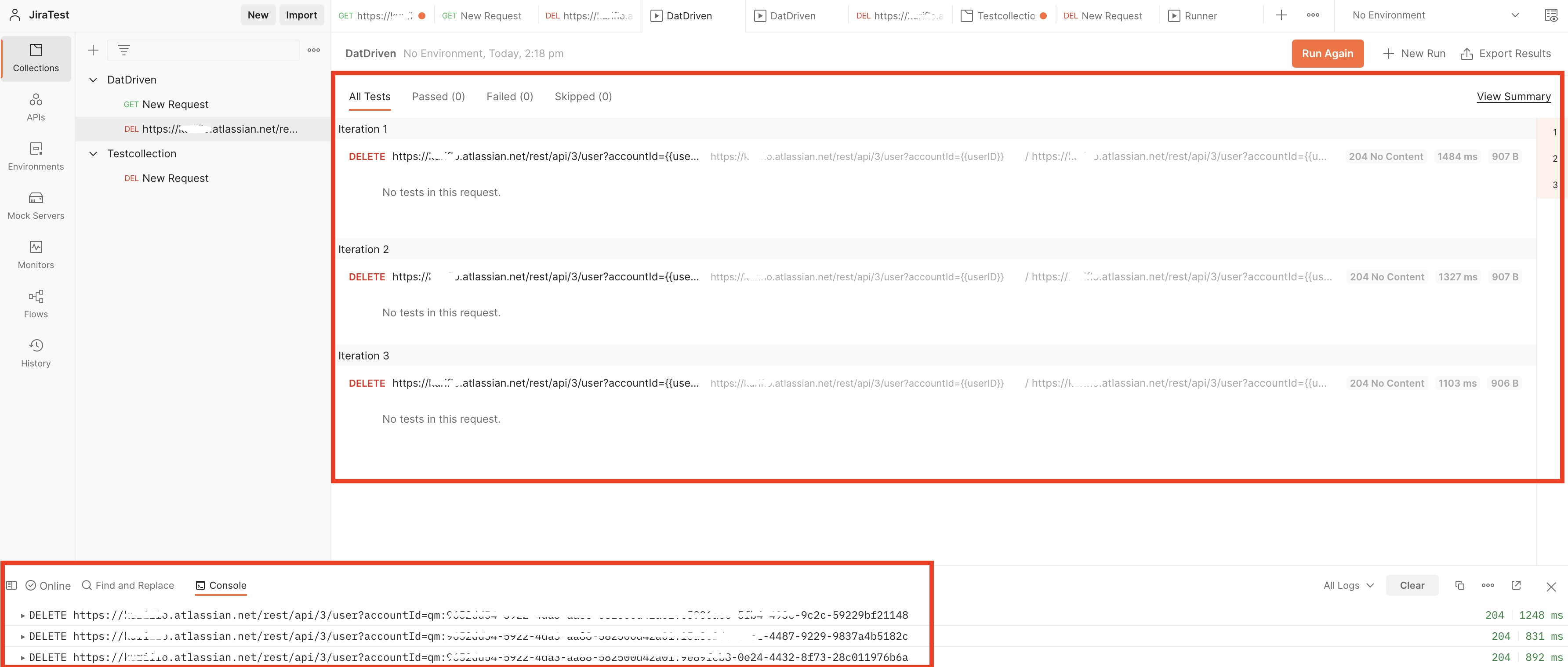The width and height of the screenshot is (1568, 667).
Task: Expand the Testcollection tree item
Action: coord(92,153)
